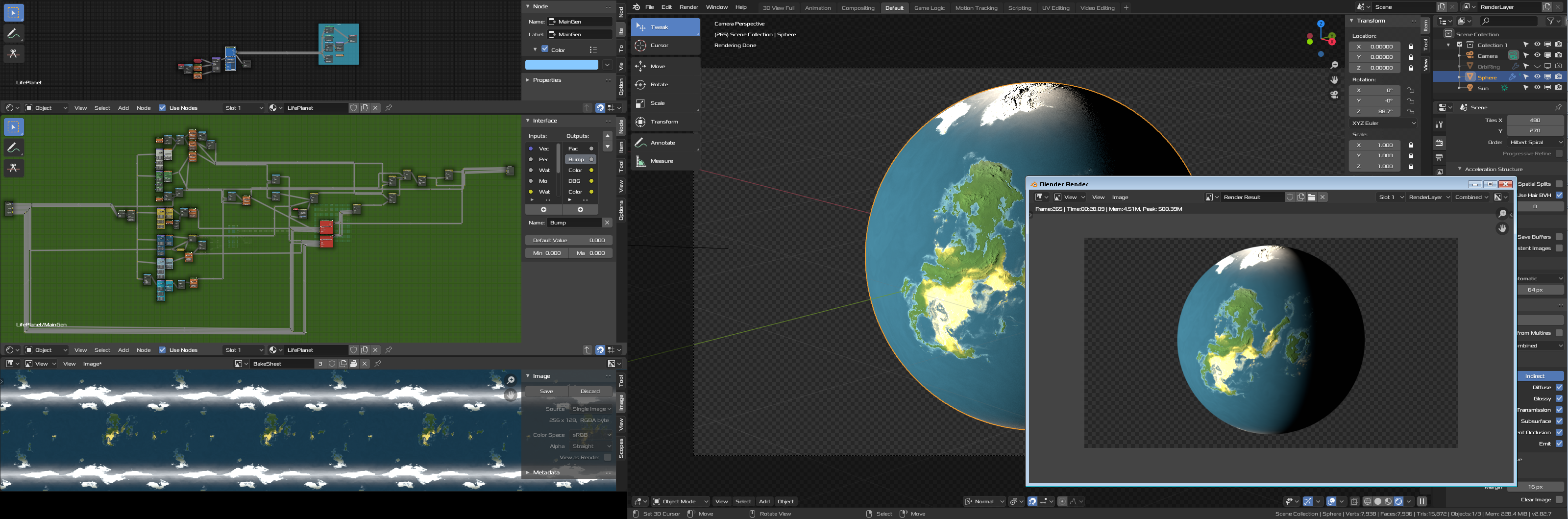The height and width of the screenshot is (519, 1568).
Task: Open the File menu
Action: 649,7
